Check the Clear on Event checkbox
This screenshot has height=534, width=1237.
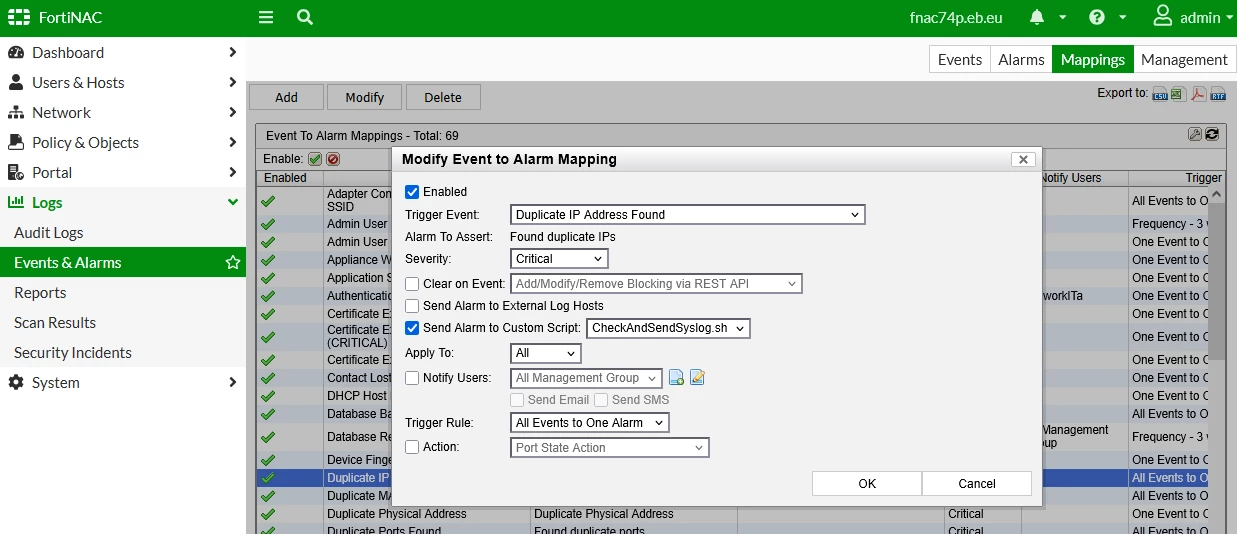click(412, 284)
